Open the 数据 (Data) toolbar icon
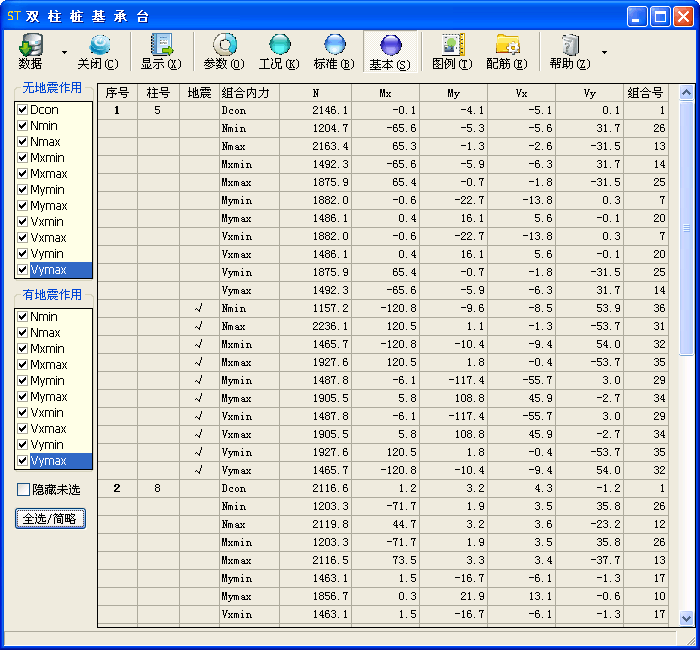700x650 pixels. (30, 51)
